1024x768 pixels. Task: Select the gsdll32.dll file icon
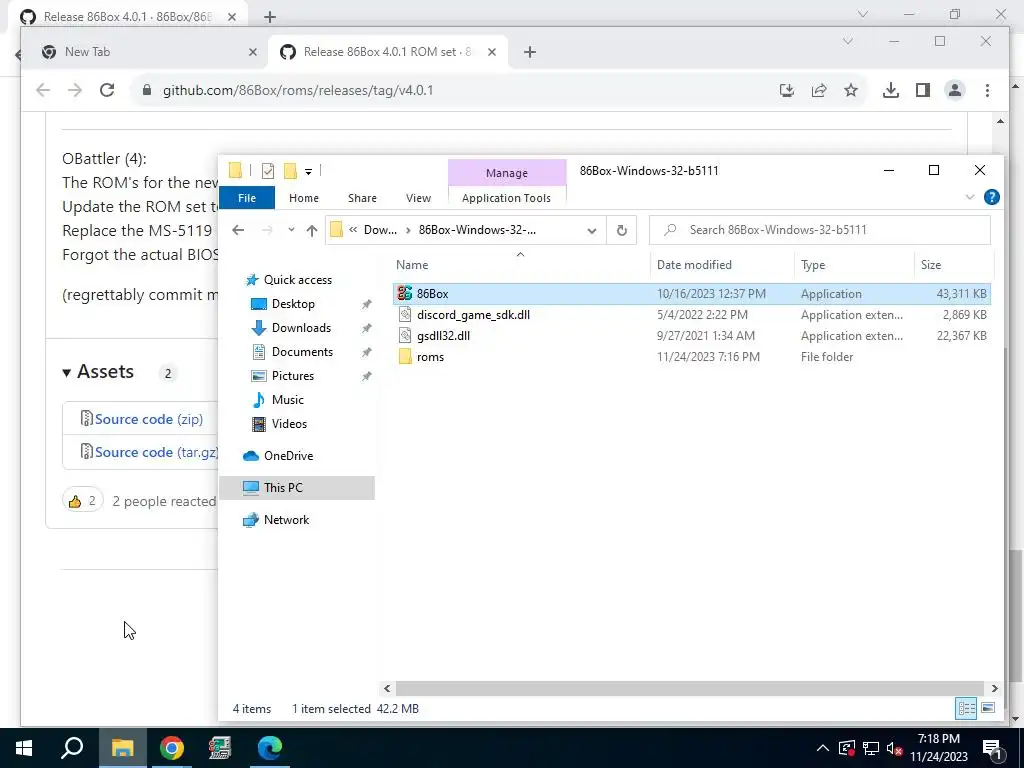coord(405,336)
